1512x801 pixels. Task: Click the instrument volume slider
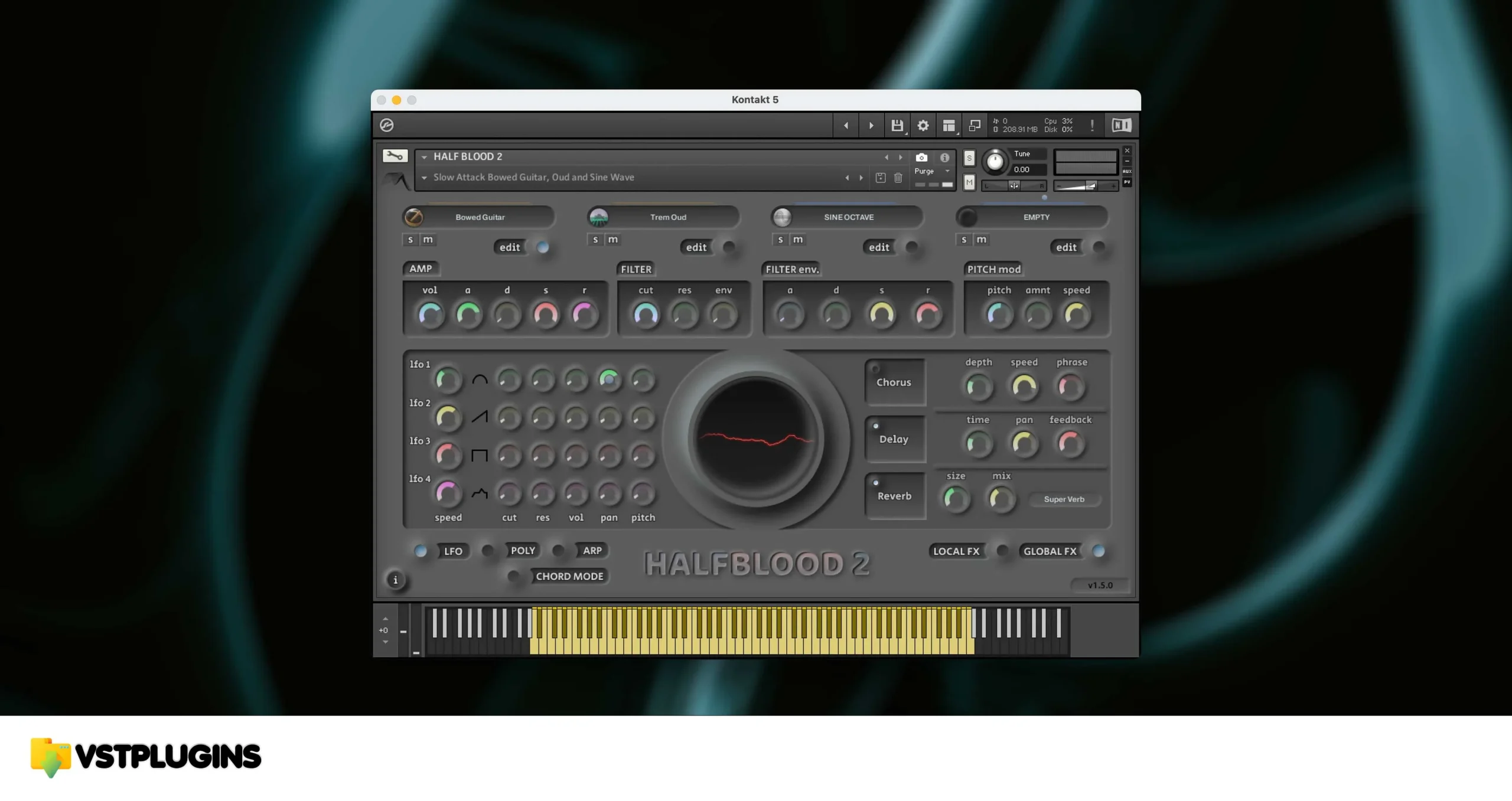[x=1086, y=186]
